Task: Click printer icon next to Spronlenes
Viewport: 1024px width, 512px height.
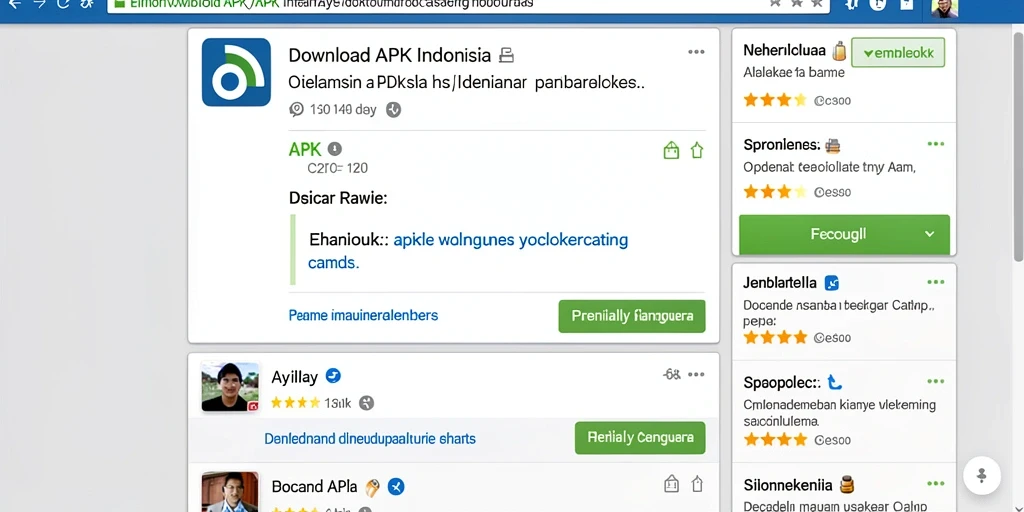Action: click(833, 145)
